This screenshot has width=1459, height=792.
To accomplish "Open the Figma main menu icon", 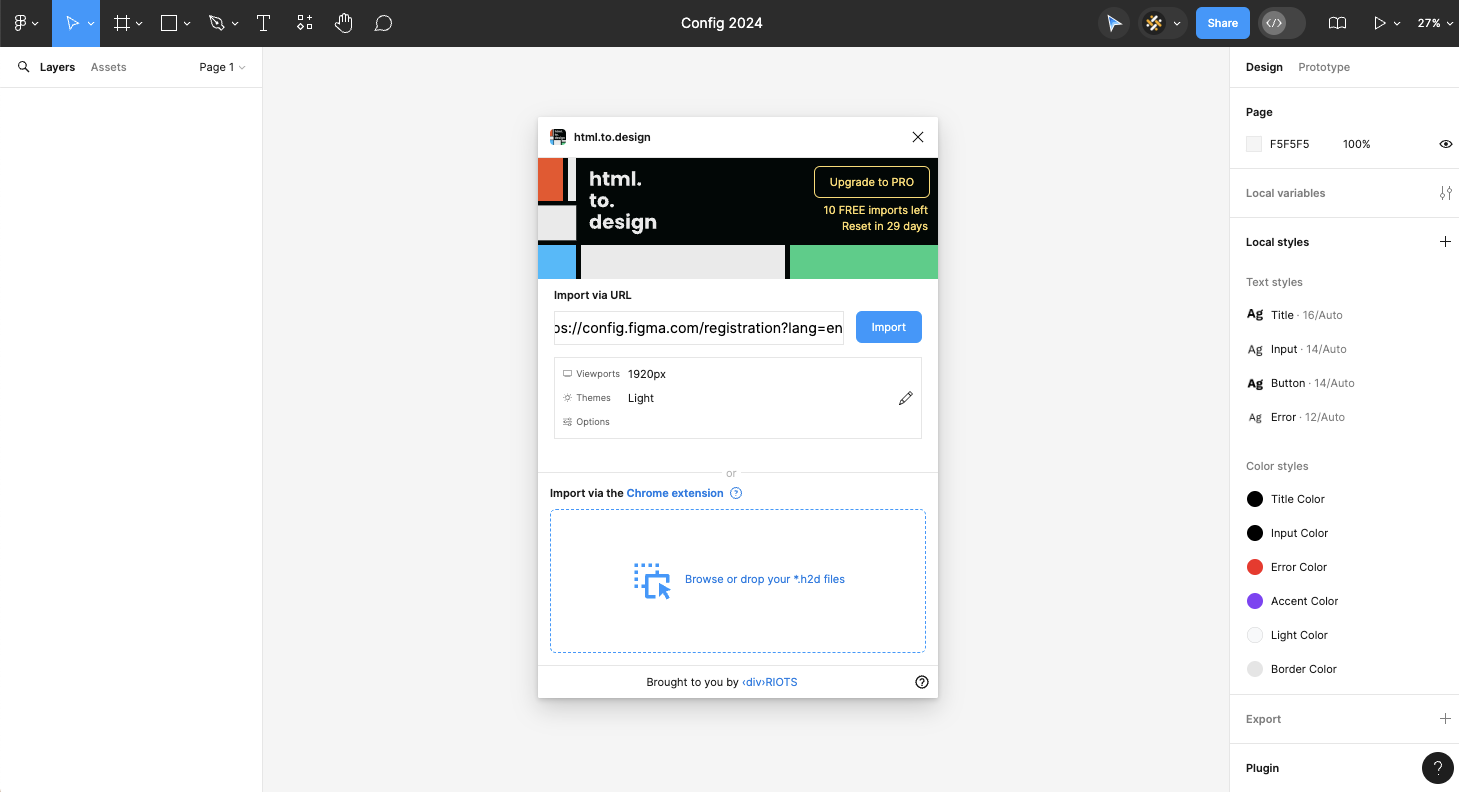I will point(20,23).
